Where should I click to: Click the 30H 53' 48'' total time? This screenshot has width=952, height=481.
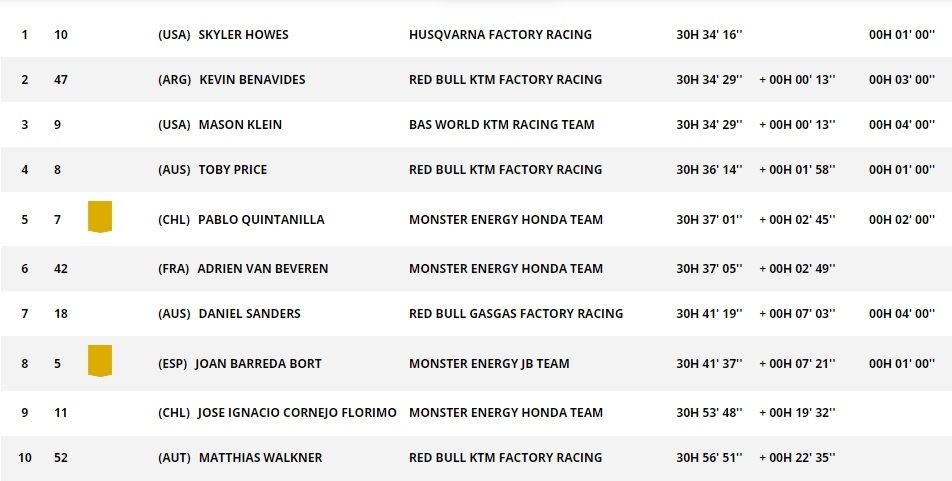point(709,413)
